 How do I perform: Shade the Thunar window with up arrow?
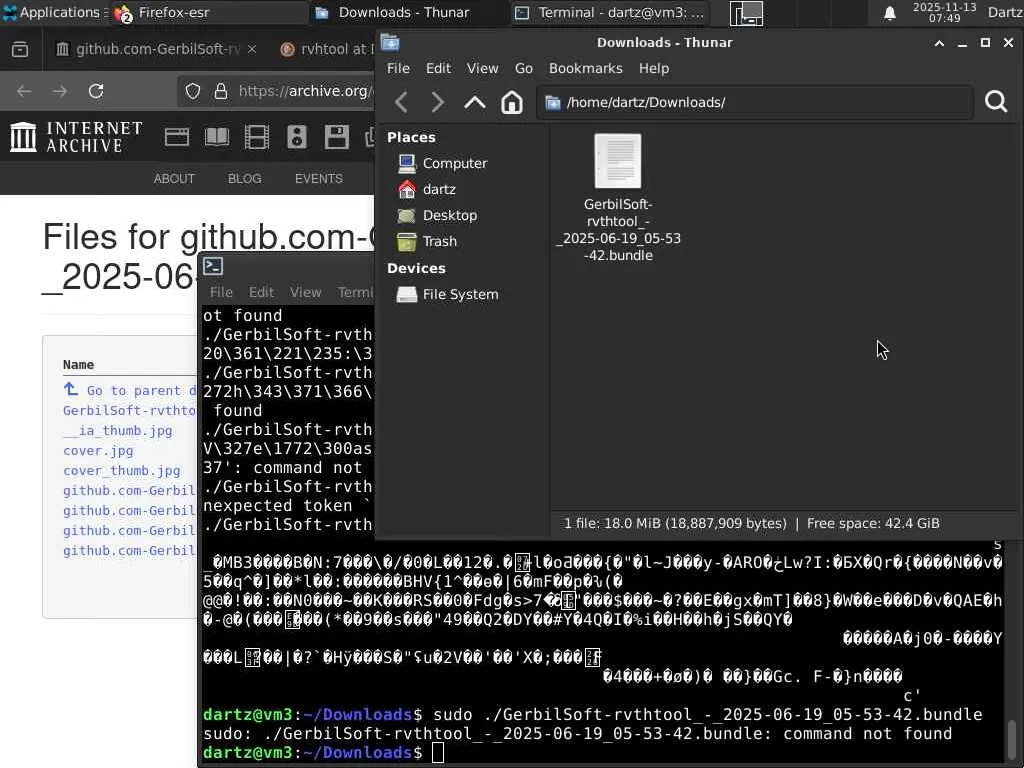(939, 43)
